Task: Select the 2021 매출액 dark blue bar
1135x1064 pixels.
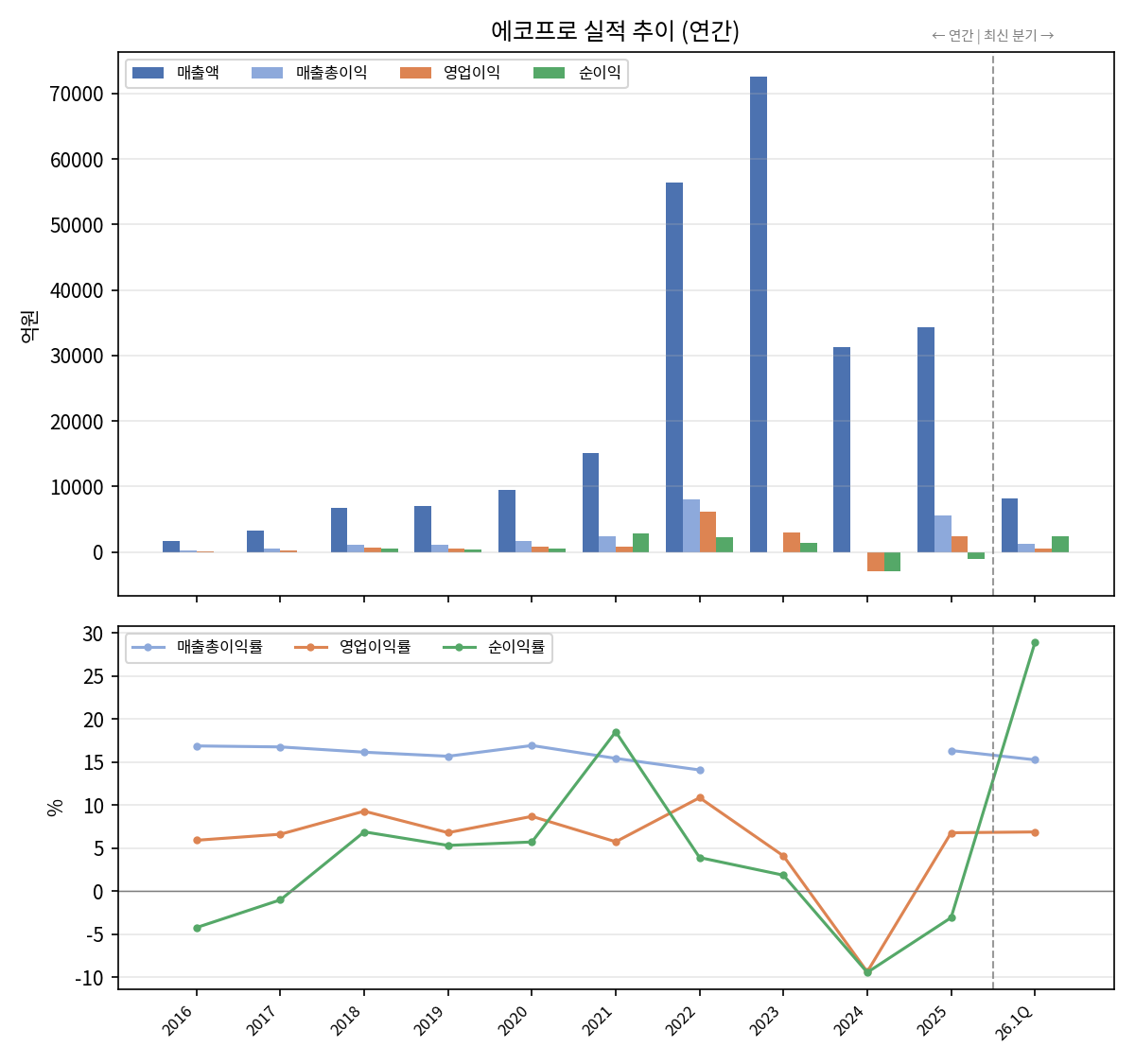Action: point(590,503)
